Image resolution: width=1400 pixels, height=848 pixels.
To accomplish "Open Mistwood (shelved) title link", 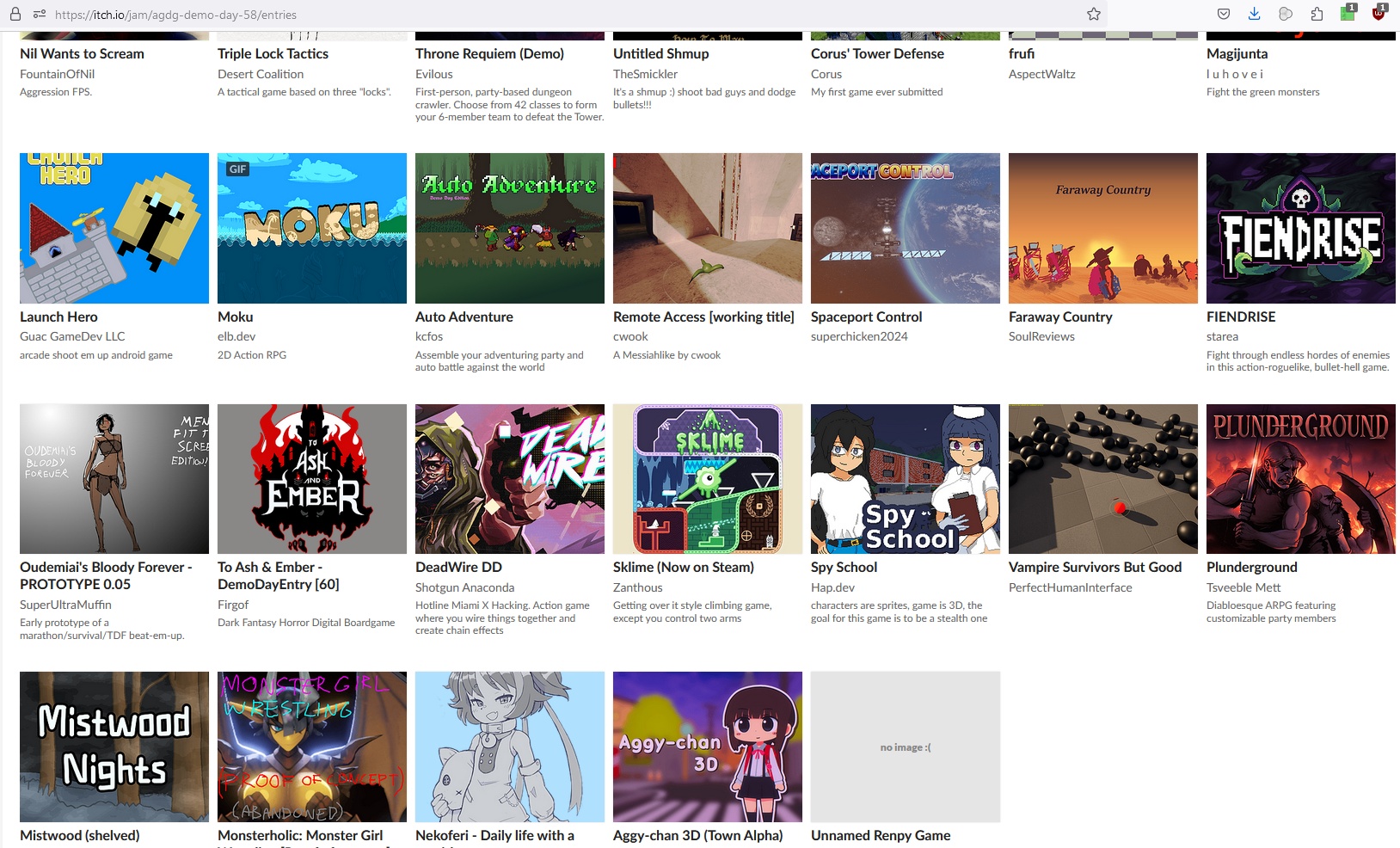I will tap(79, 835).
